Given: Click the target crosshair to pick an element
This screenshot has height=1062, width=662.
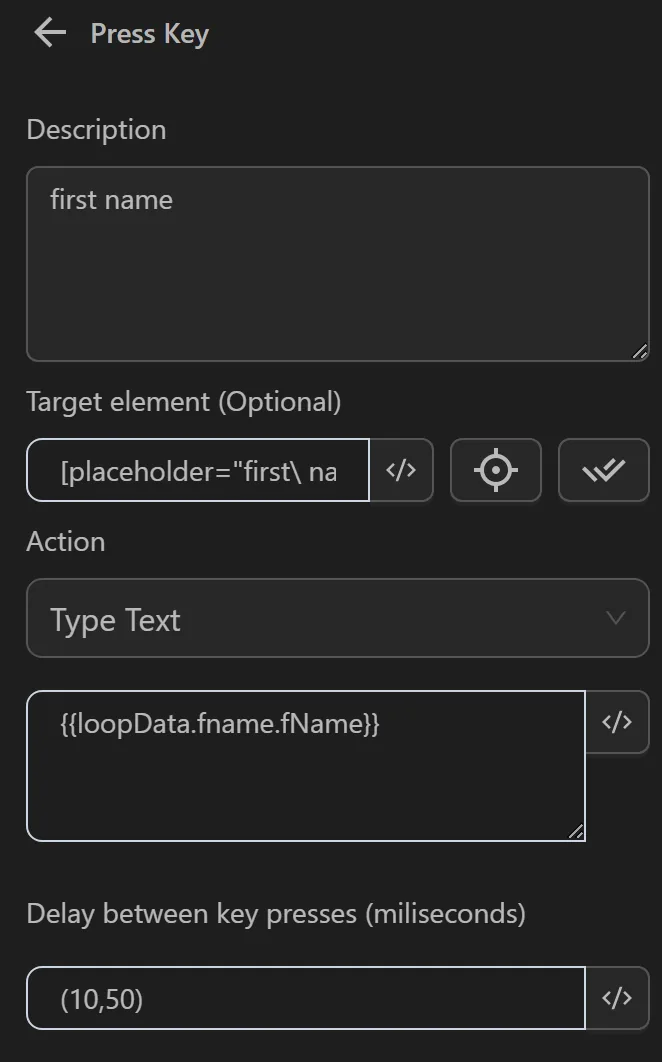Looking at the screenshot, I should coord(496,470).
